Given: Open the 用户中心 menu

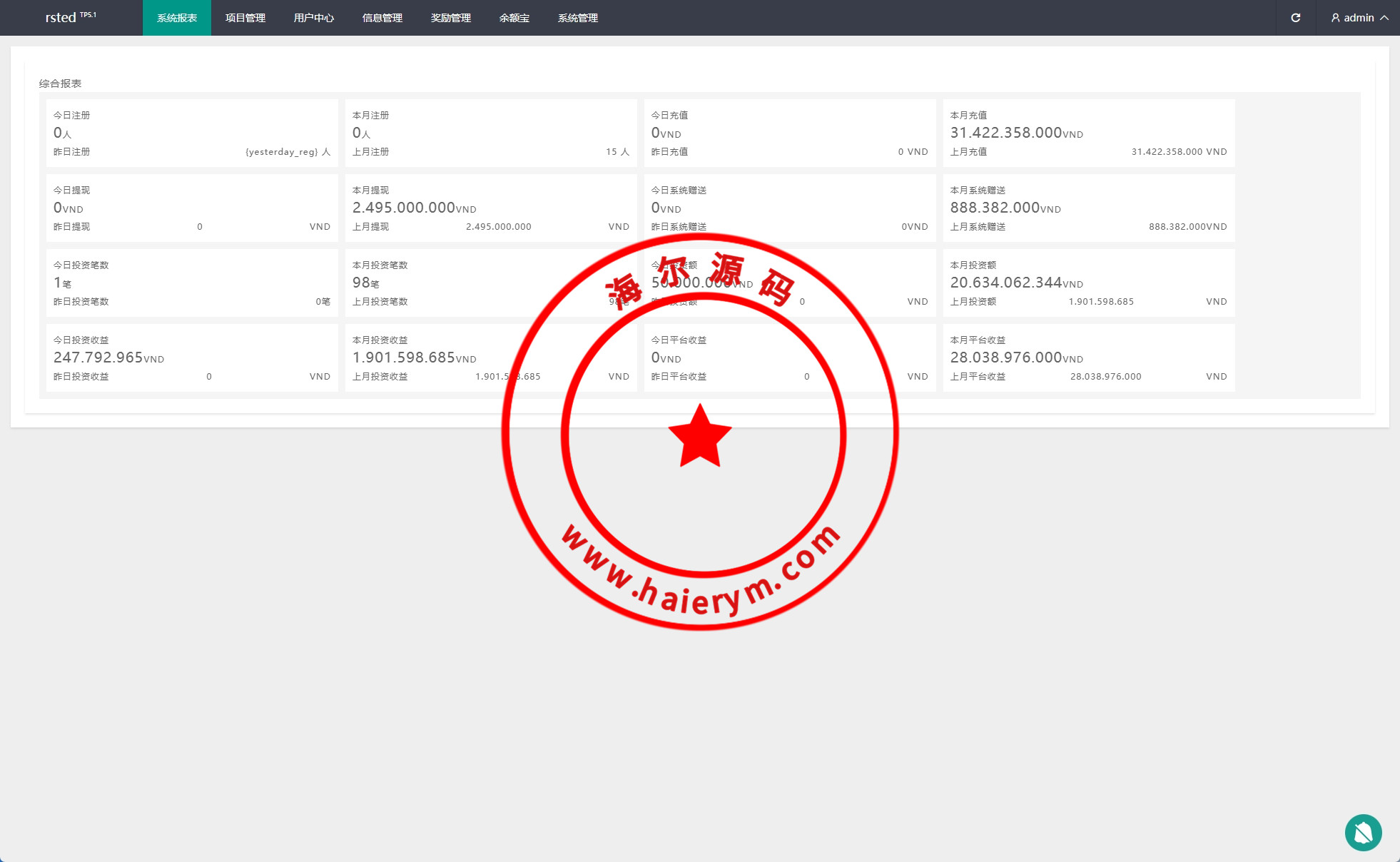Looking at the screenshot, I should coord(314,18).
